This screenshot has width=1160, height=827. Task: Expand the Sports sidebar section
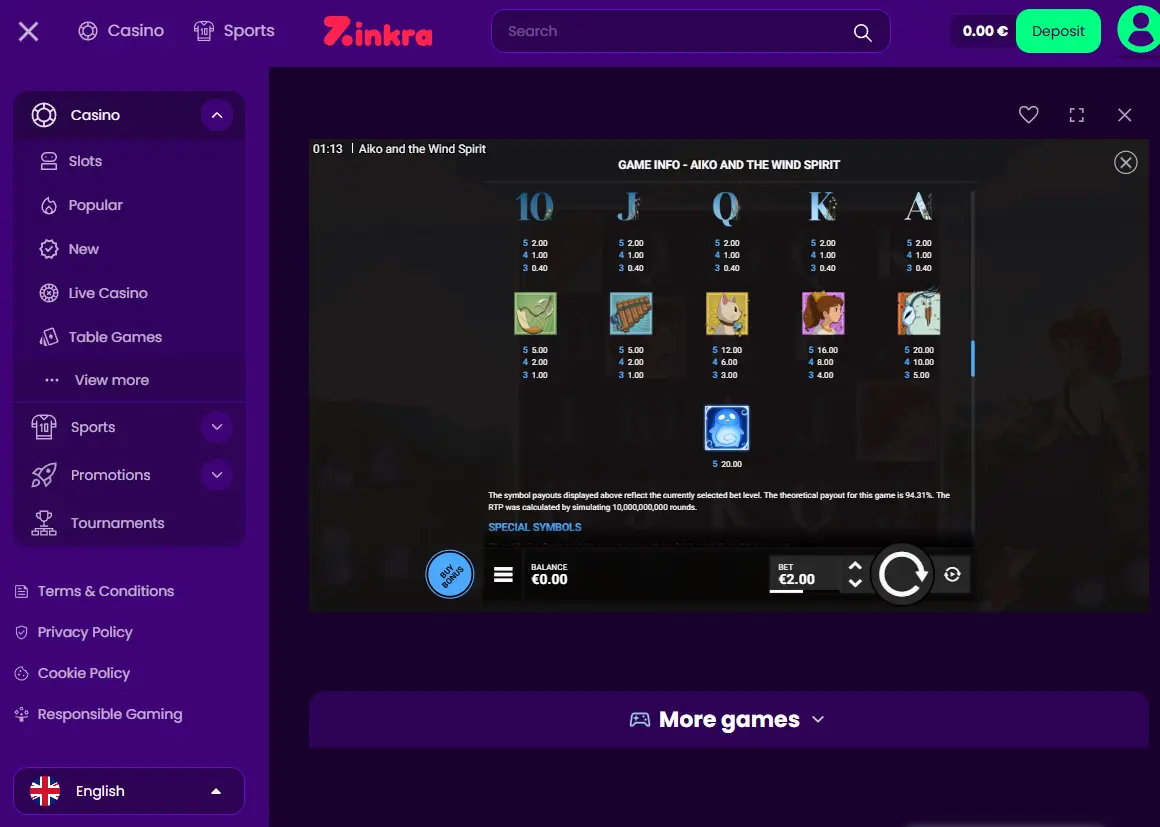pyautogui.click(x=217, y=427)
